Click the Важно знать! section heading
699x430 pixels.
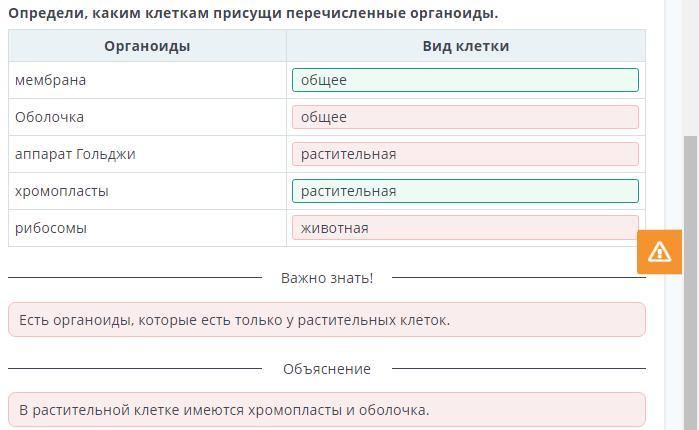click(327, 278)
